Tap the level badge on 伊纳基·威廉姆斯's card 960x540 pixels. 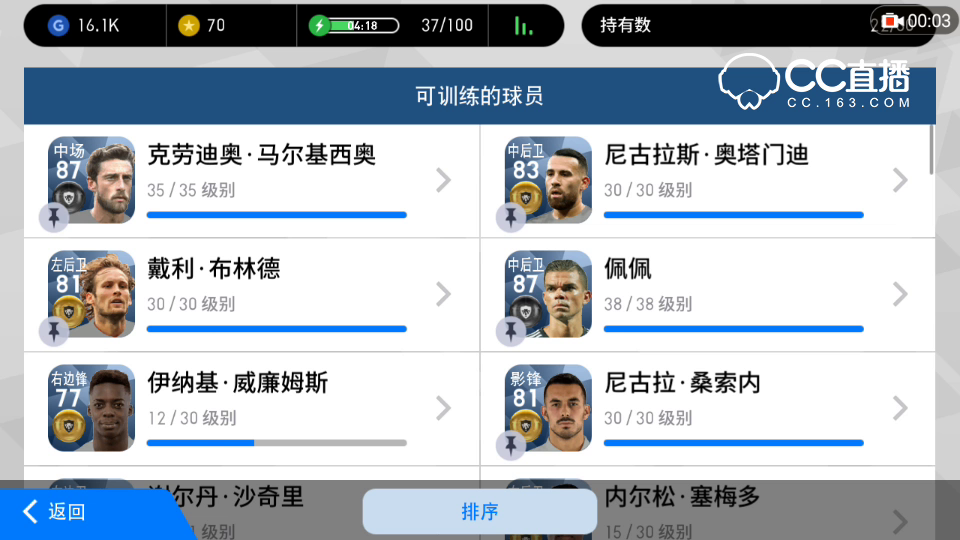click(x=68, y=426)
